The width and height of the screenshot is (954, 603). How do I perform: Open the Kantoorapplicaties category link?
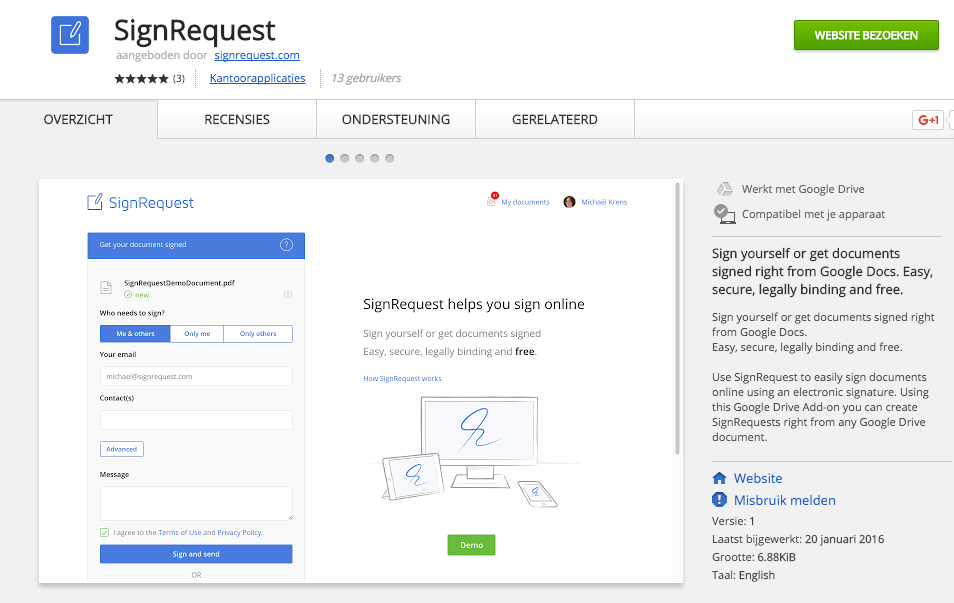[x=257, y=78]
